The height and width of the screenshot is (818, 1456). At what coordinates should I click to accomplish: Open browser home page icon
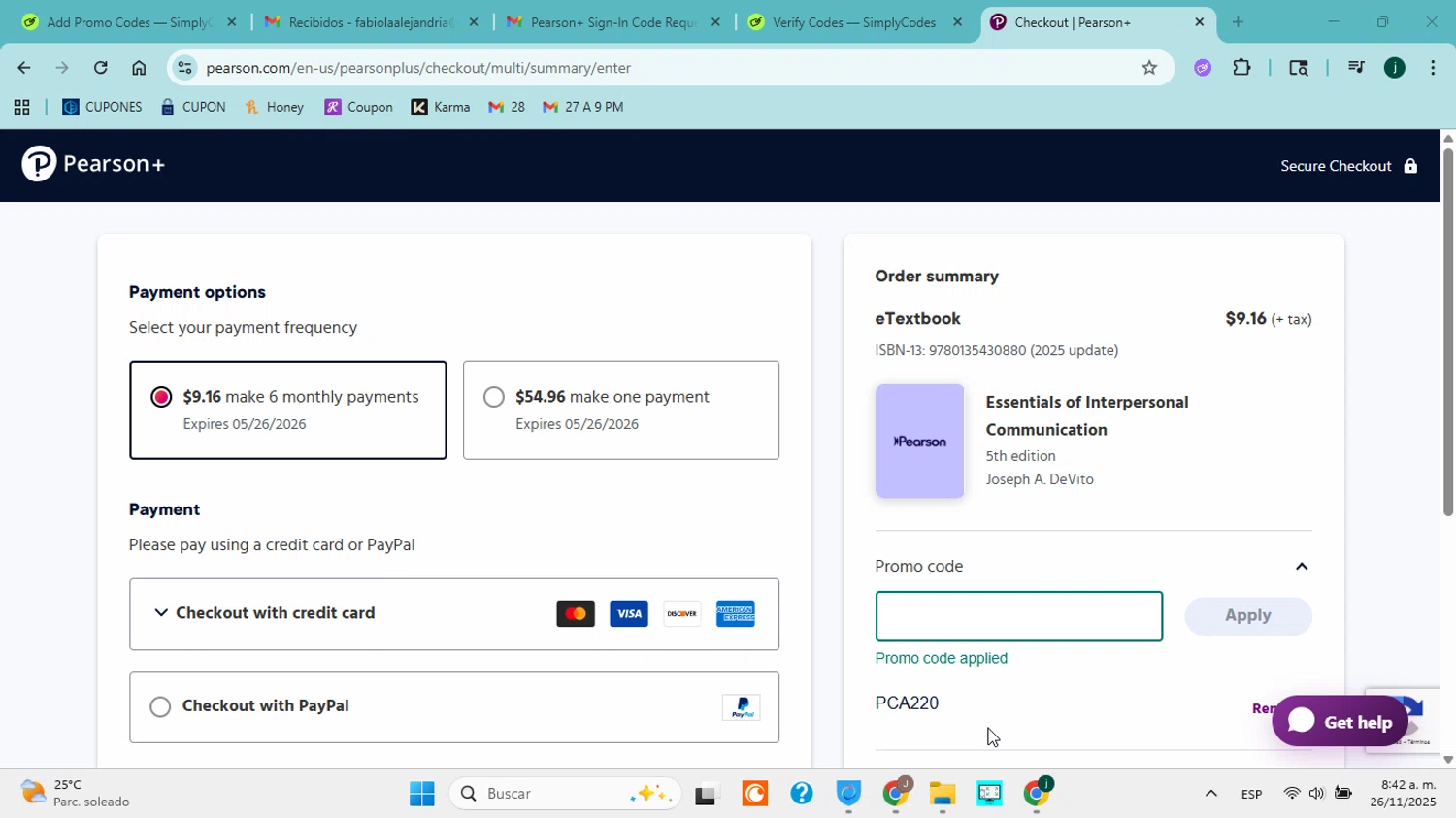[x=139, y=68]
